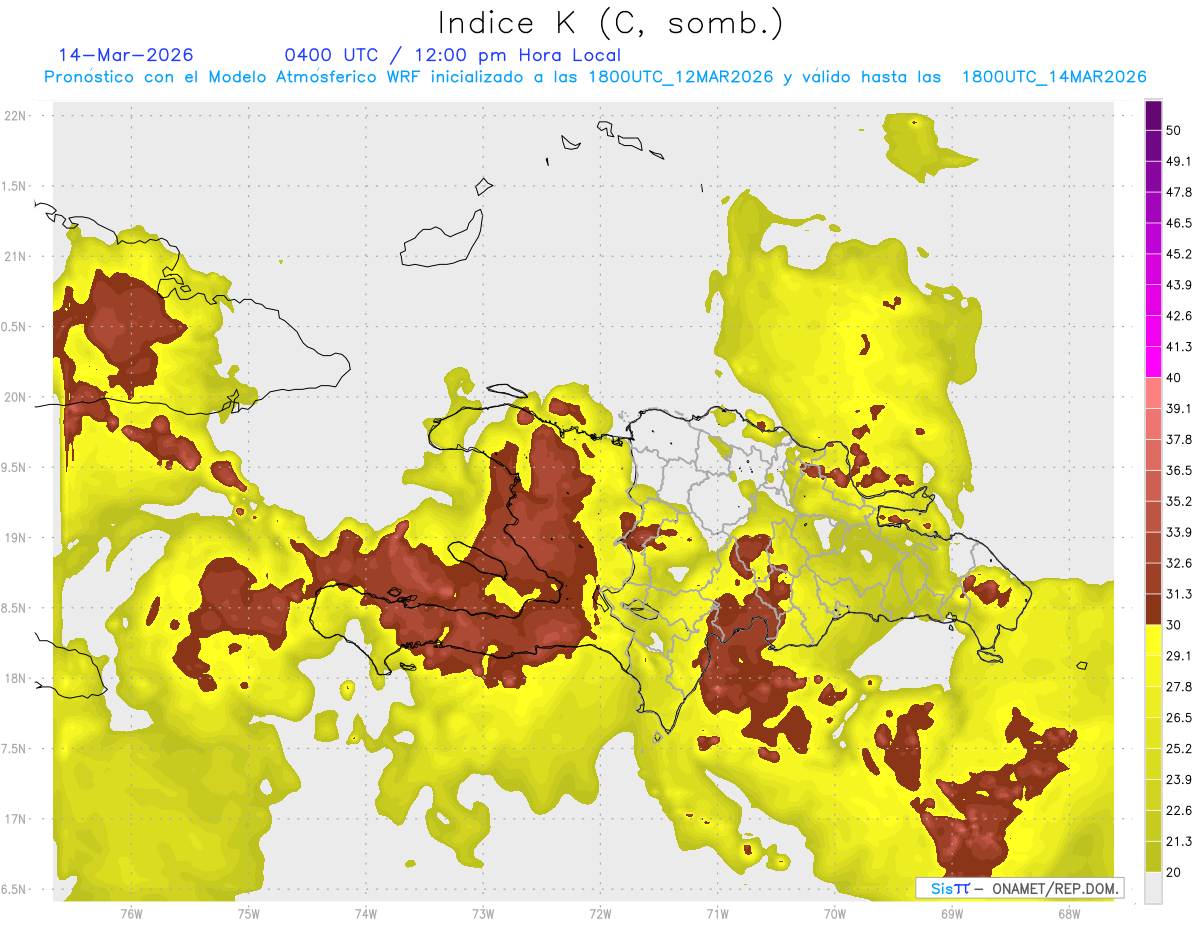1200x927 pixels.
Task: Pick the salmon swatch between 39.1 and 40
Action: pos(1153,393)
